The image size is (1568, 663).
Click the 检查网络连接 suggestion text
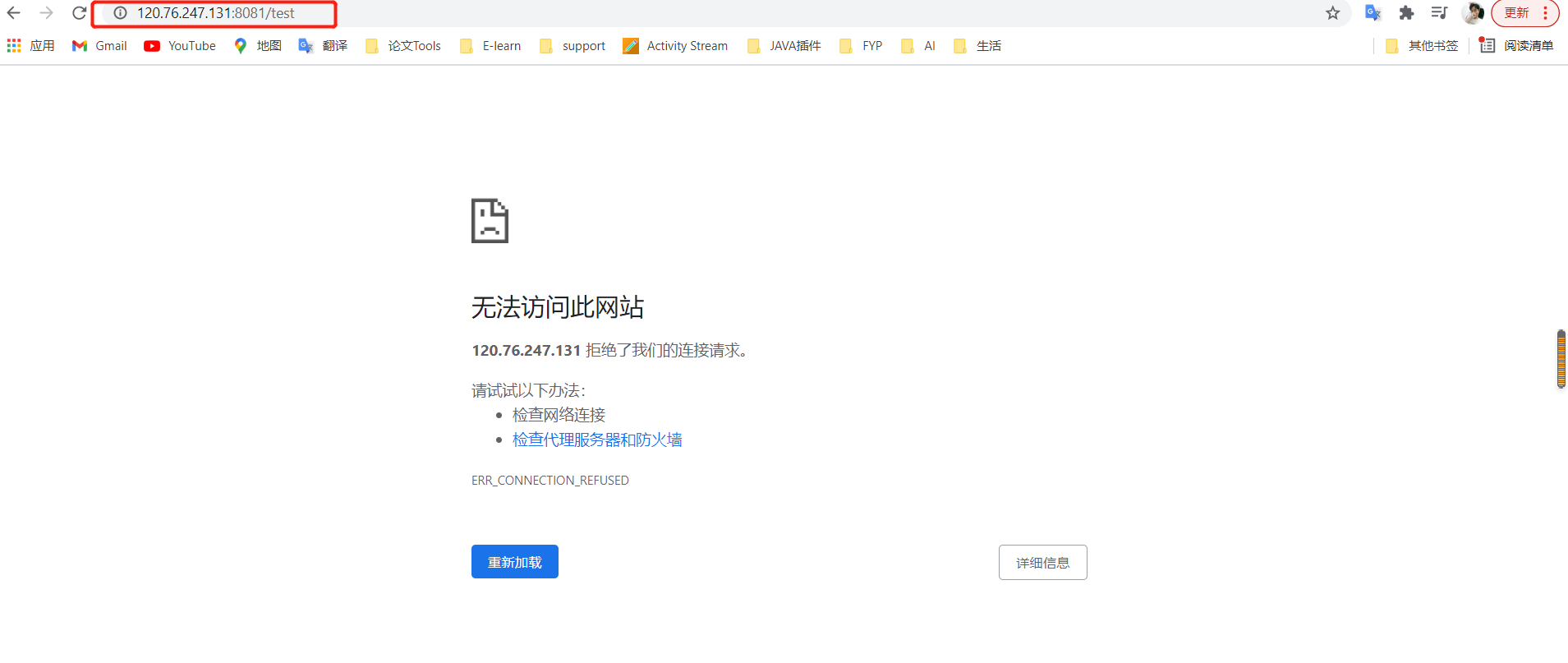(559, 415)
